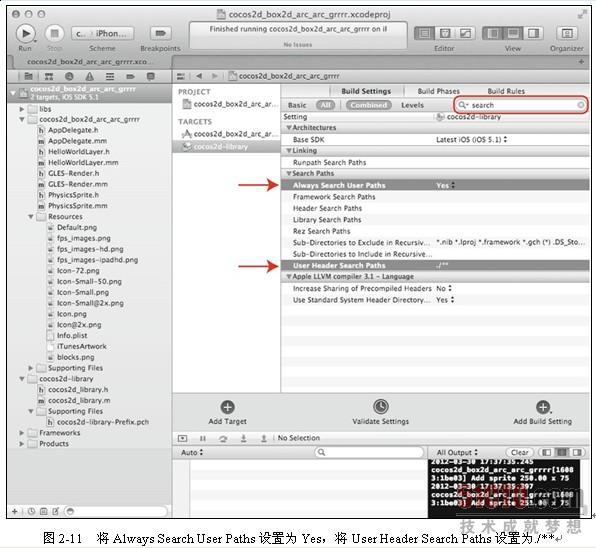596x548 pixels.
Task: Click the pause execution icon
Action: 203,439
